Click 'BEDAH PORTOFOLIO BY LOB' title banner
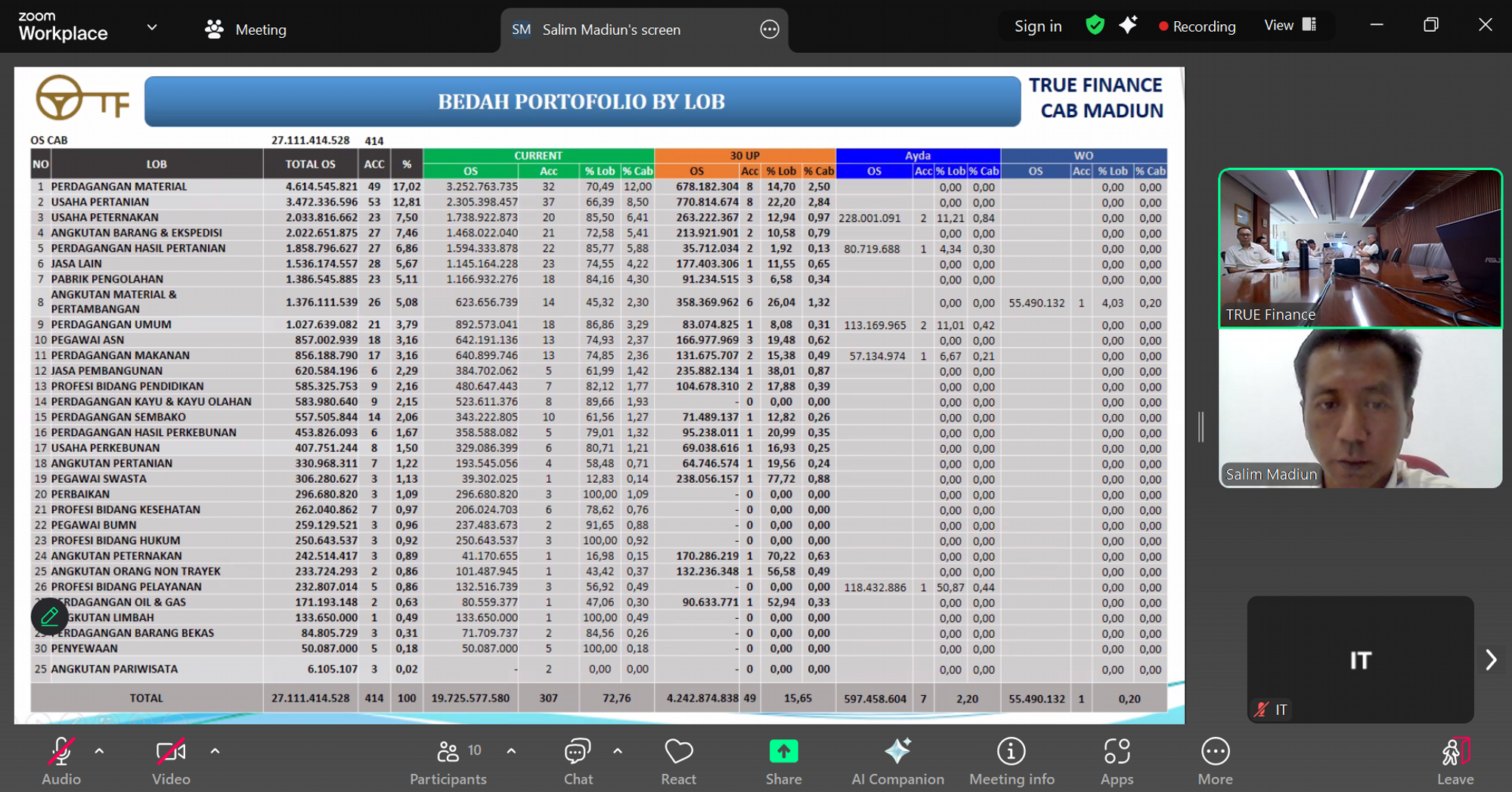The height and width of the screenshot is (792, 1512). click(x=582, y=101)
